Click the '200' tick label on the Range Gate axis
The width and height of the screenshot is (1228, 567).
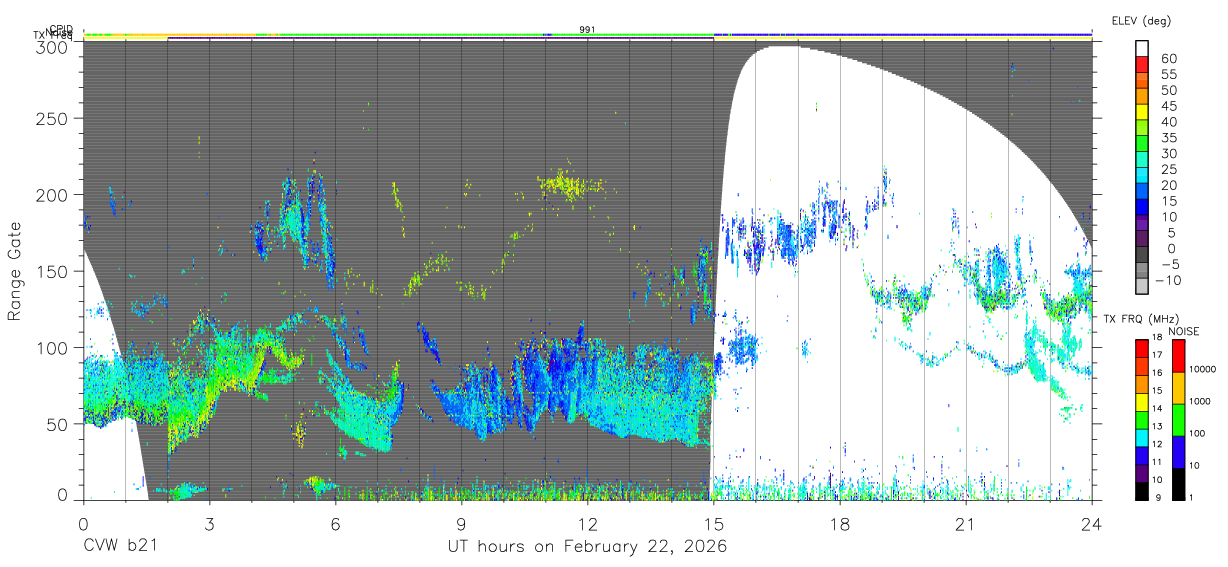click(53, 194)
